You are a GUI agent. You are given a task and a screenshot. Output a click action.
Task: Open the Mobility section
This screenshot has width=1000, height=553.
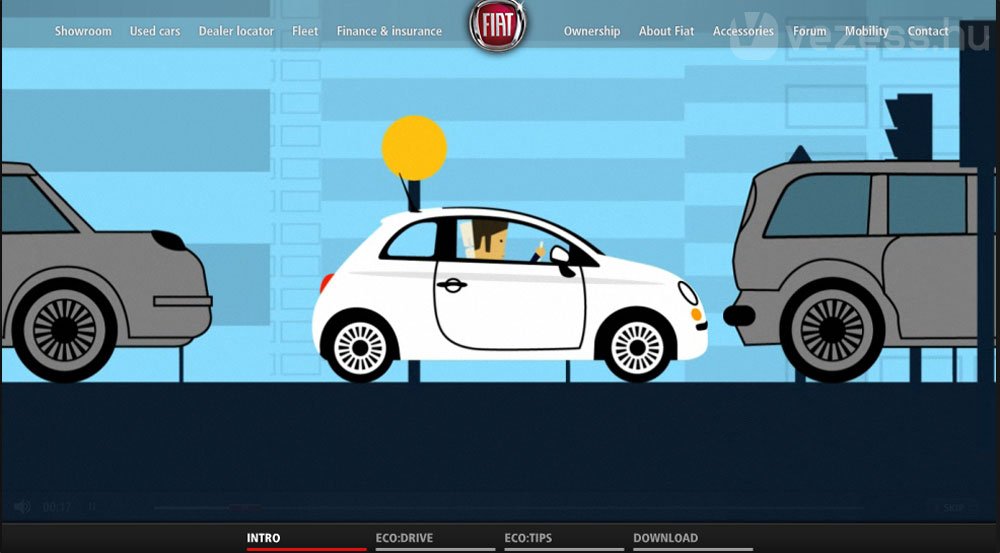click(x=866, y=31)
